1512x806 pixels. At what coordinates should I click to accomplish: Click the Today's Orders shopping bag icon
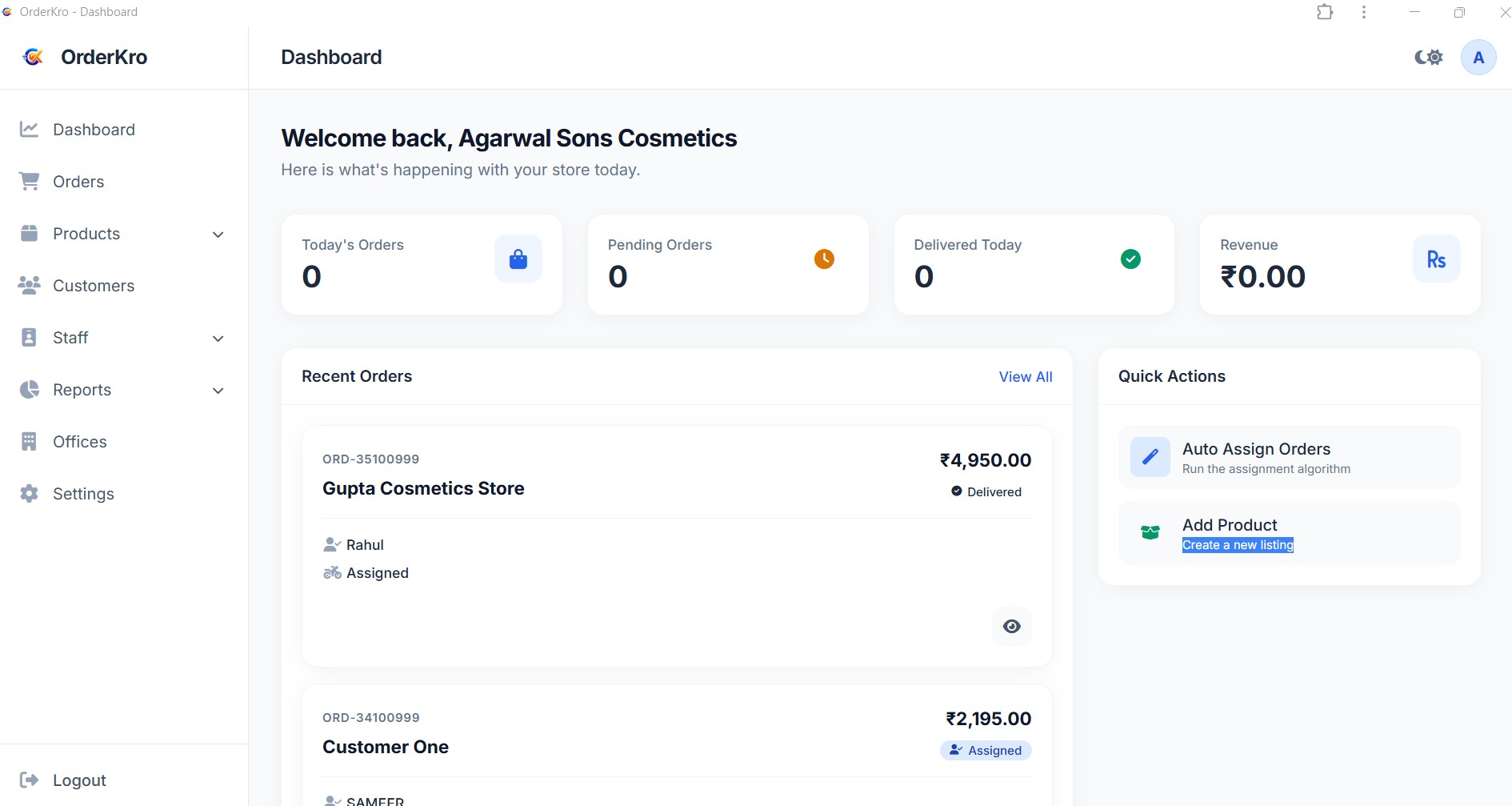click(518, 259)
